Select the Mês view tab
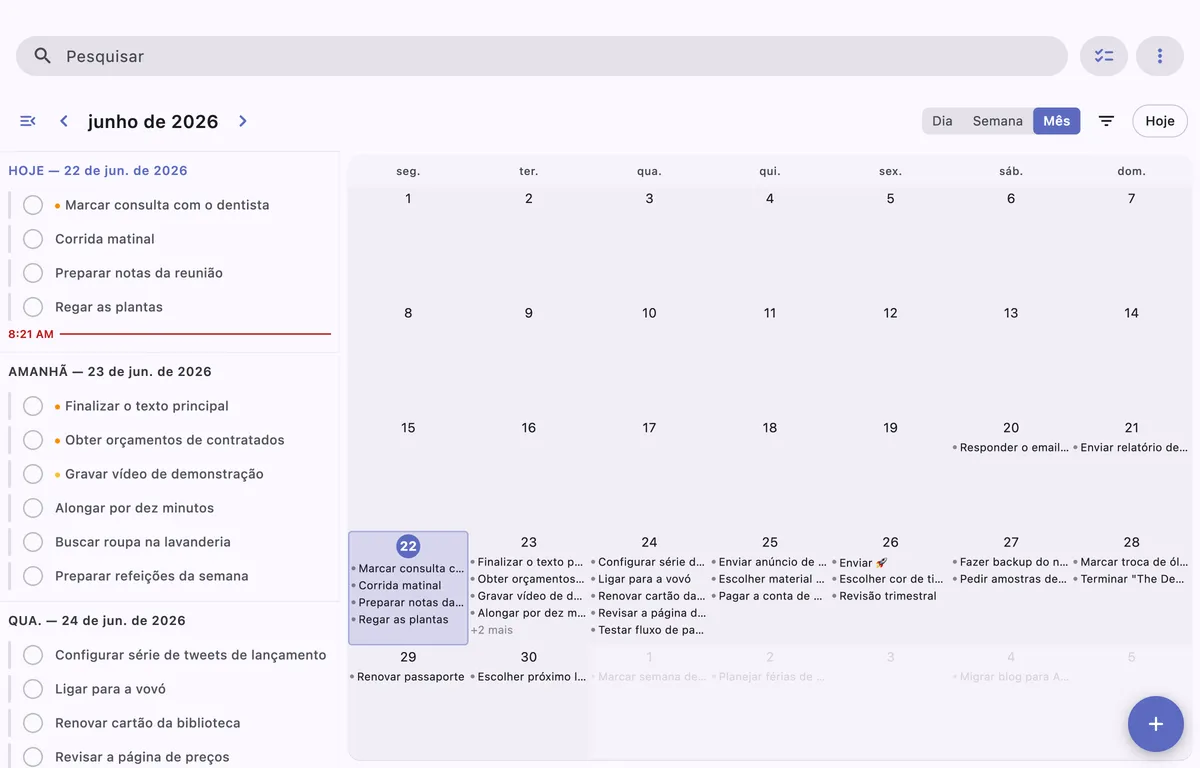This screenshot has height=768, width=1200. pos(1057,121)
